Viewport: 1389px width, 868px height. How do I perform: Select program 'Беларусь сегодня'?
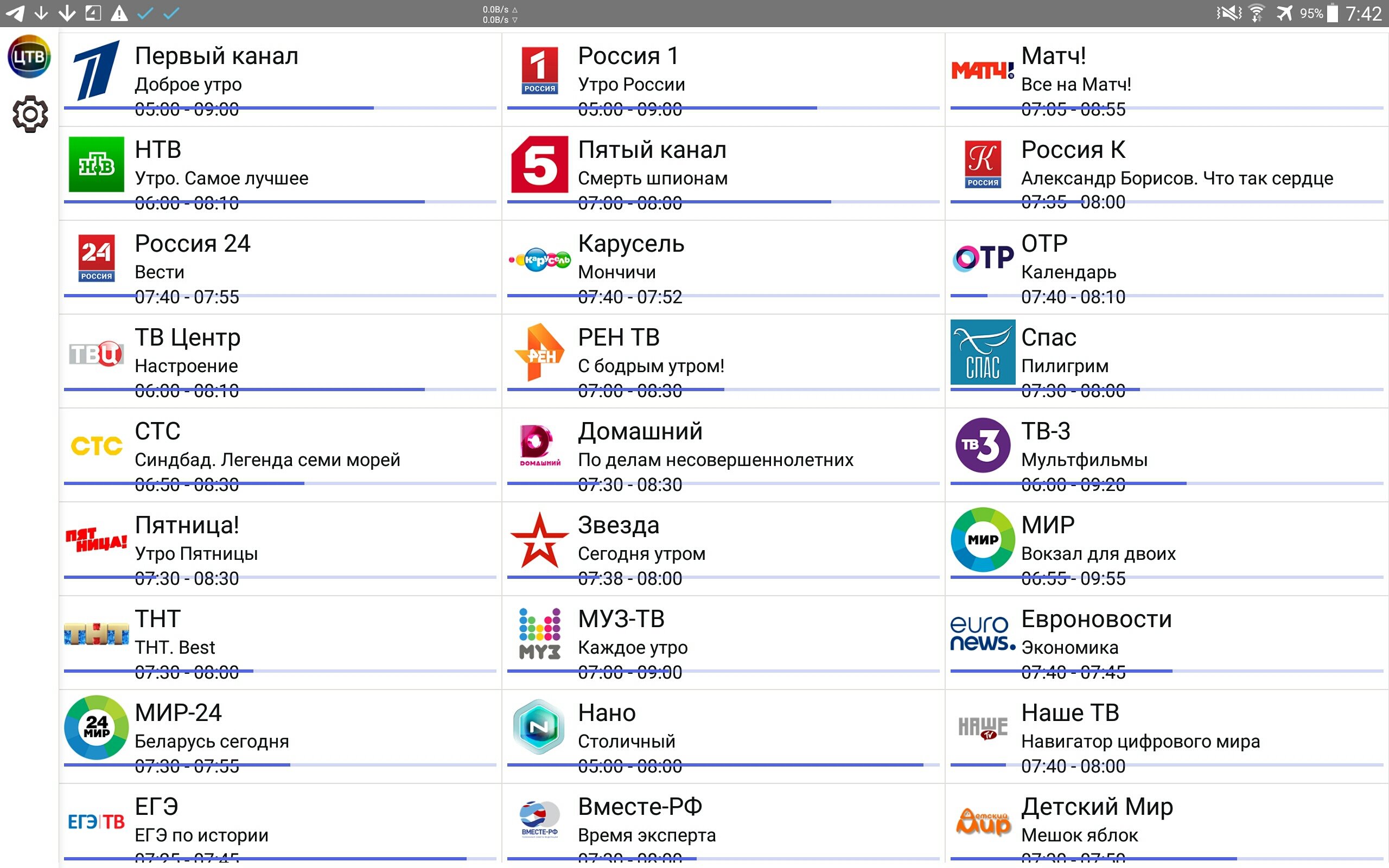click(212, 742)
